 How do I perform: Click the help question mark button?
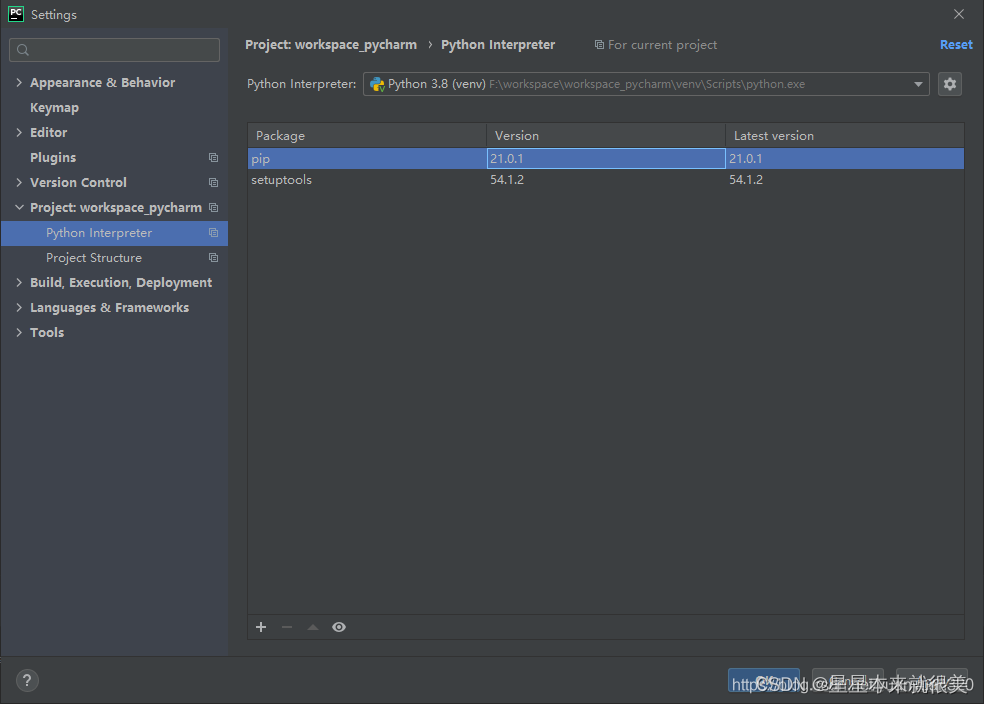tap(27, 680)
